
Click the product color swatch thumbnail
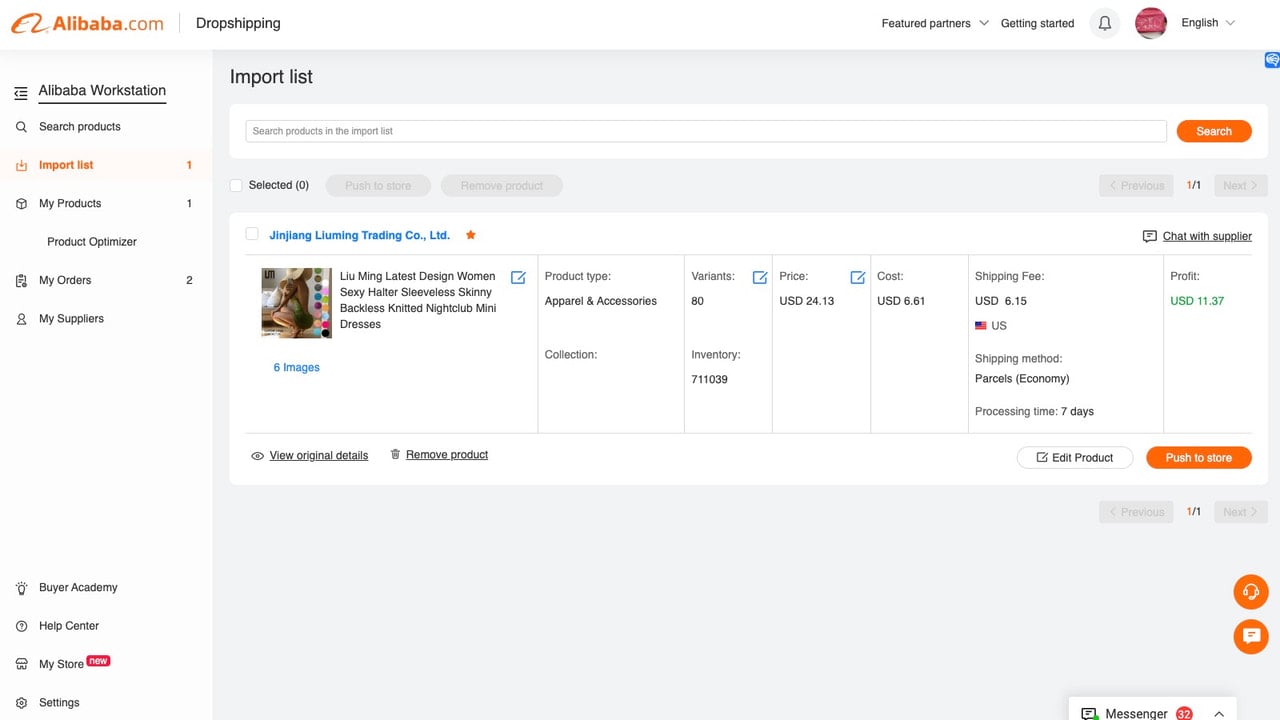pos(297,303)
